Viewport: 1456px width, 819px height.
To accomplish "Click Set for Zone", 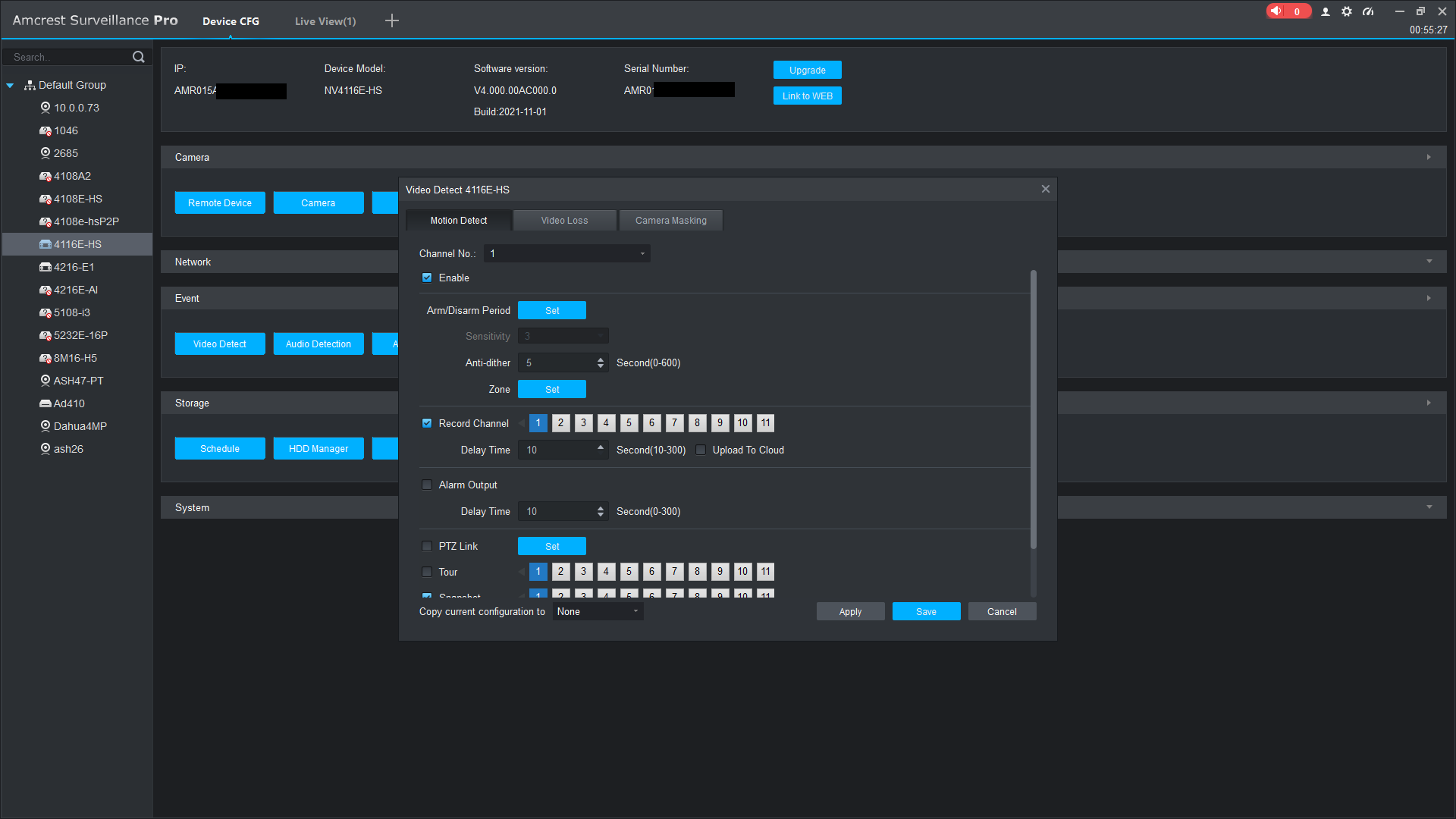I will tap(552, 389).
